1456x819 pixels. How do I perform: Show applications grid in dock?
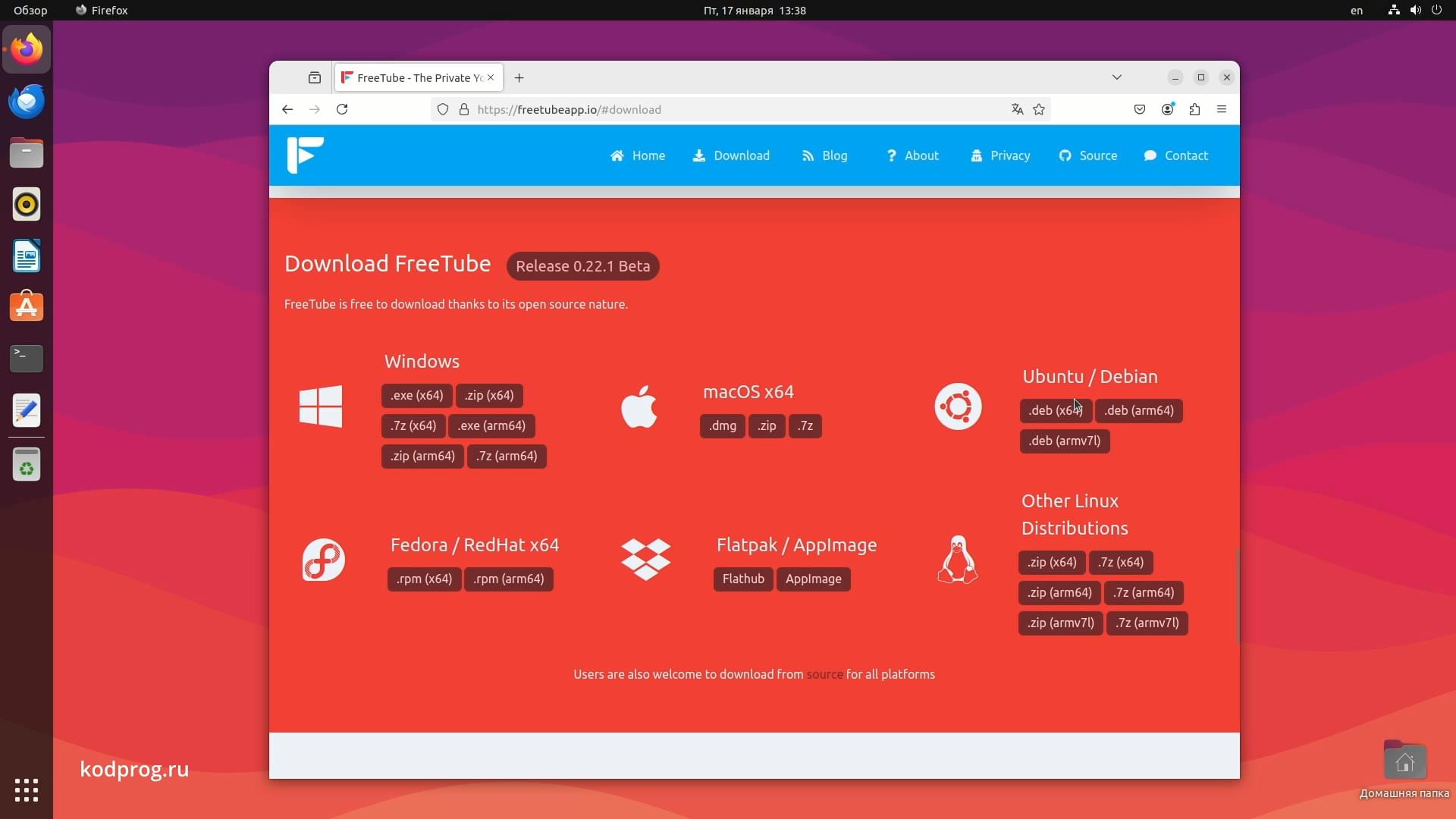point(27,790)
